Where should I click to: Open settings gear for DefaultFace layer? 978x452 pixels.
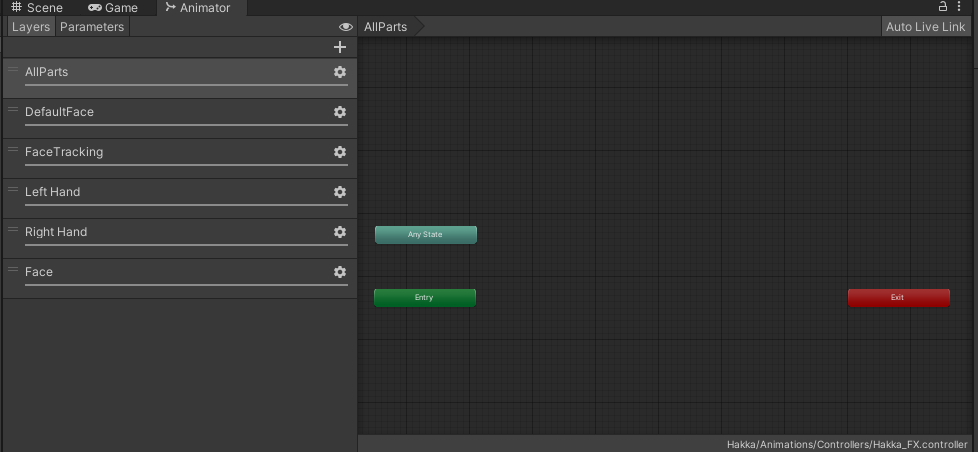[339, 112]
